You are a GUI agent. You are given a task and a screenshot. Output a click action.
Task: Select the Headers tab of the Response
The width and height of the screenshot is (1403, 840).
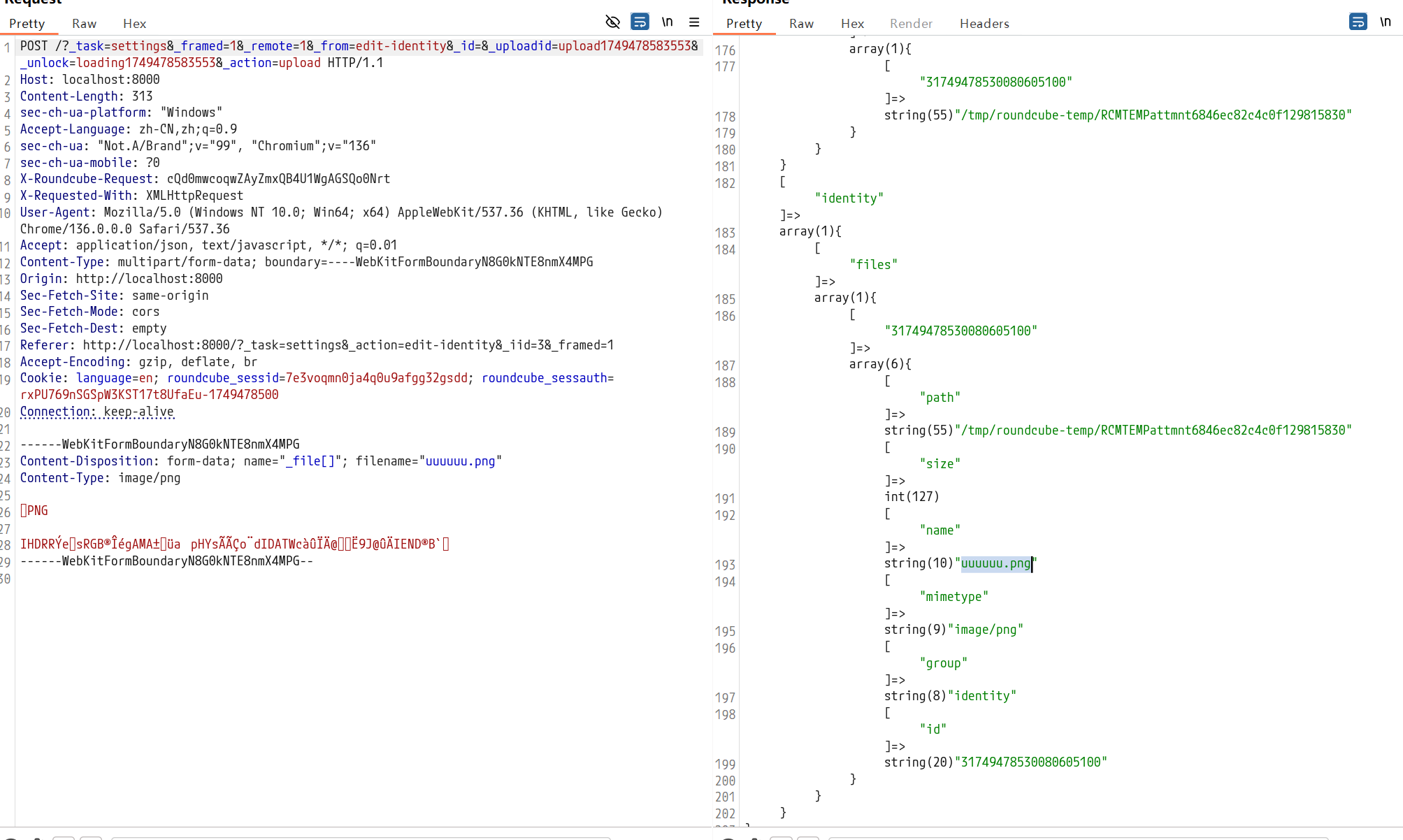(984, 23)
